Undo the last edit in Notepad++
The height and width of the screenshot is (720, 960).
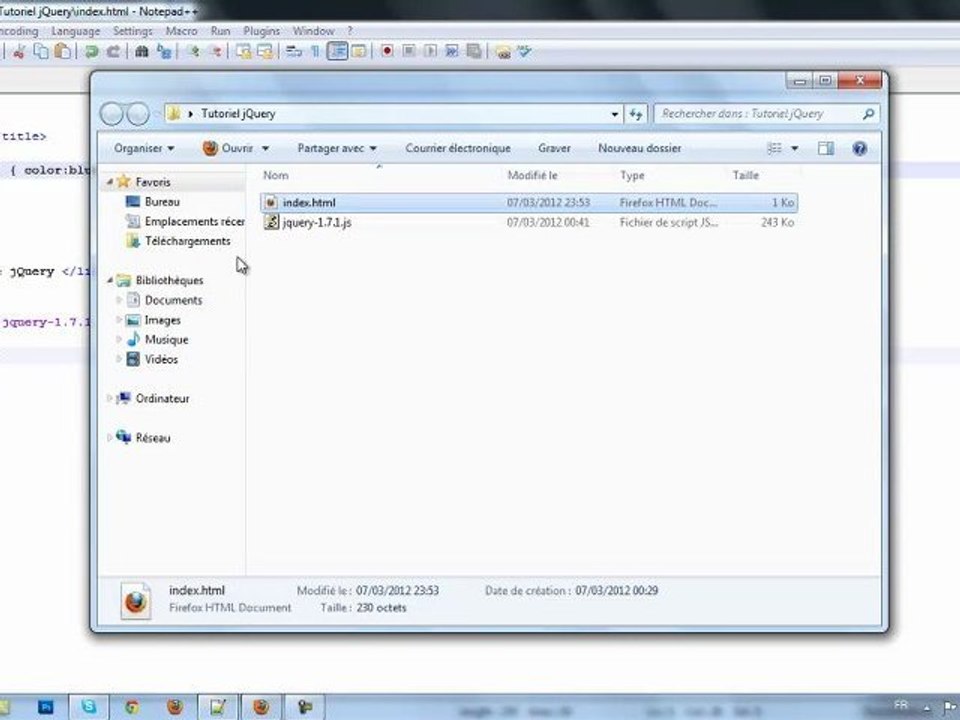click(91, 51)
